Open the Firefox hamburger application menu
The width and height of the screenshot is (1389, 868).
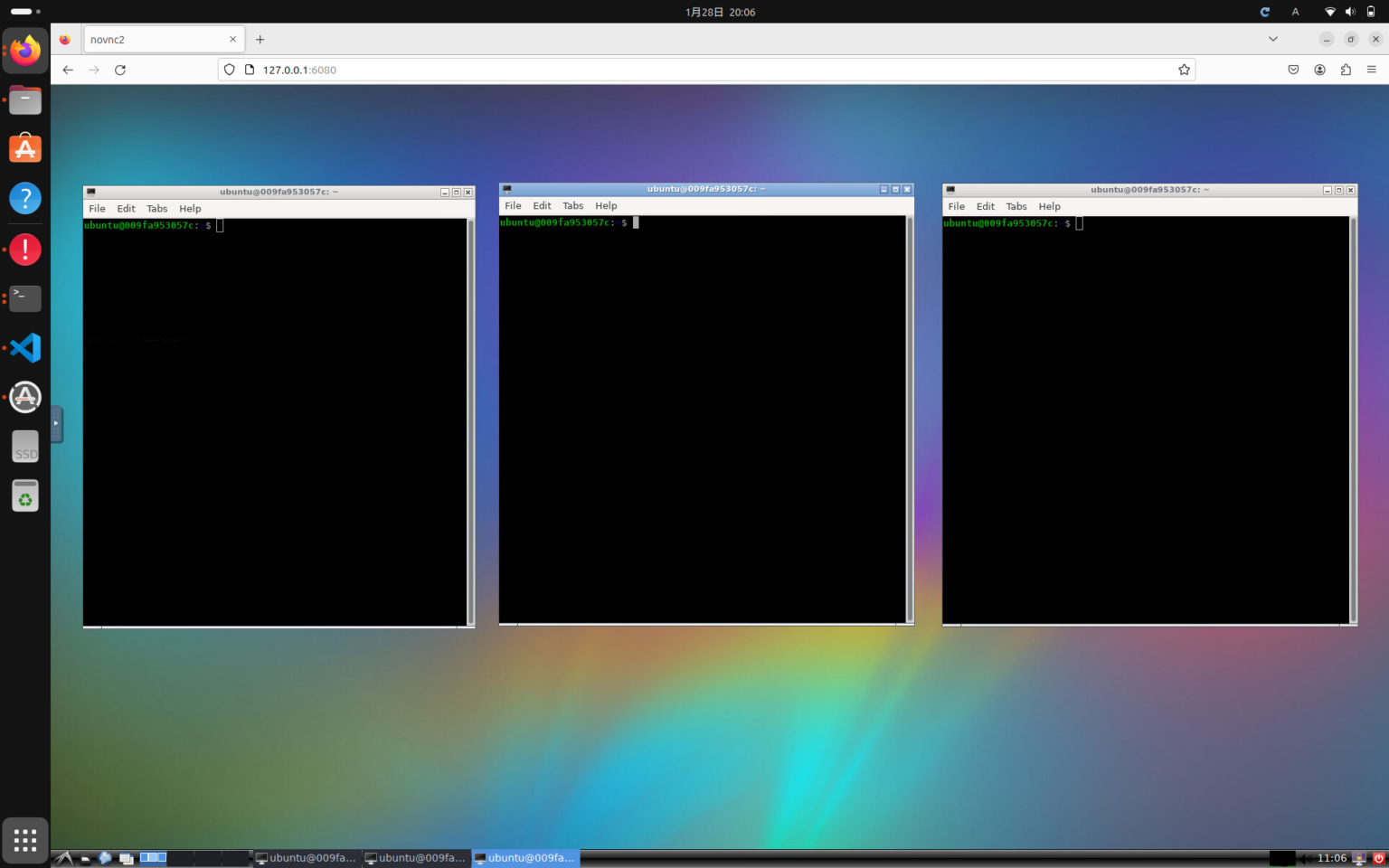click(x=1371, y=70)
